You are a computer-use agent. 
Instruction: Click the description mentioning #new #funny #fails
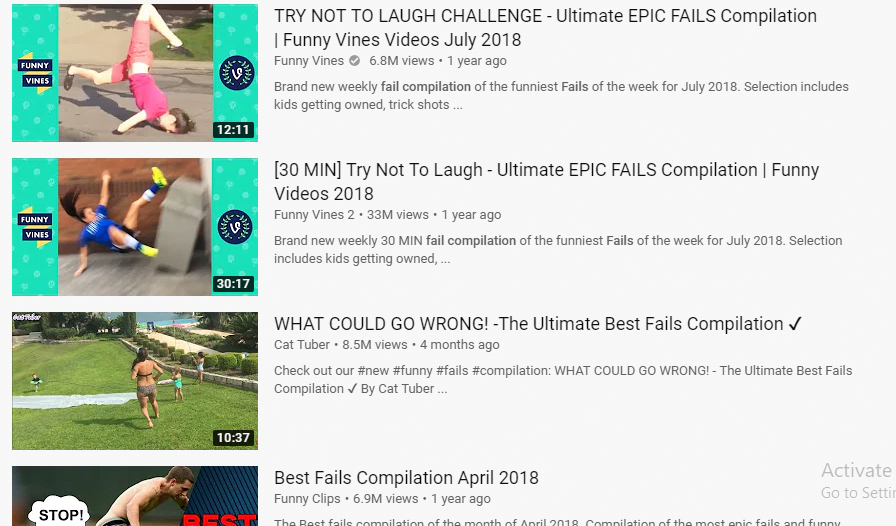(563, 379)
